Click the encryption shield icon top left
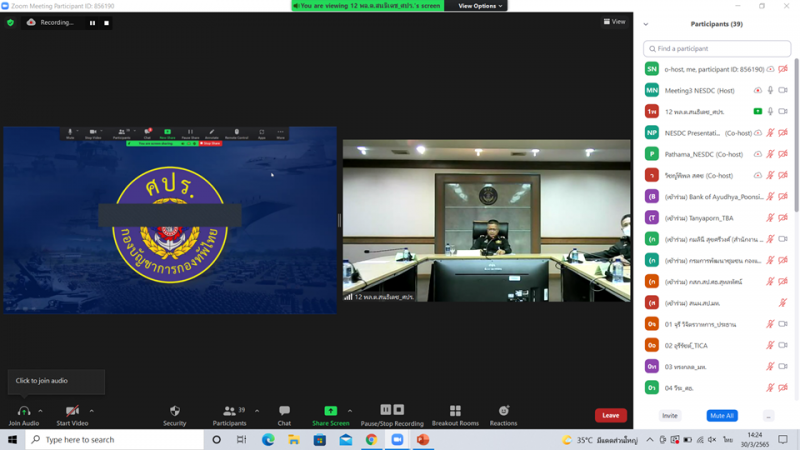 10,22
